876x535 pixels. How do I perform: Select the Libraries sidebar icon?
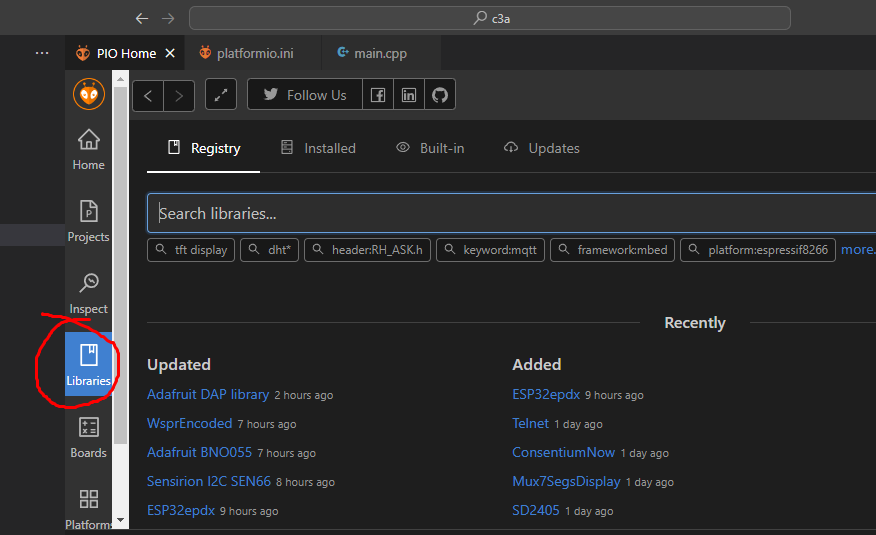(88, 365)
